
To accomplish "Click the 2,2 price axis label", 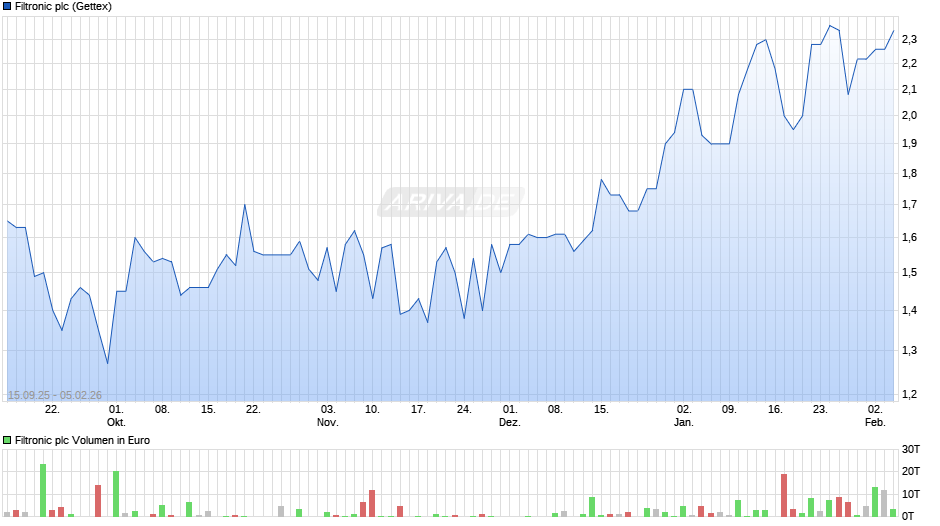I will [909, 64].
